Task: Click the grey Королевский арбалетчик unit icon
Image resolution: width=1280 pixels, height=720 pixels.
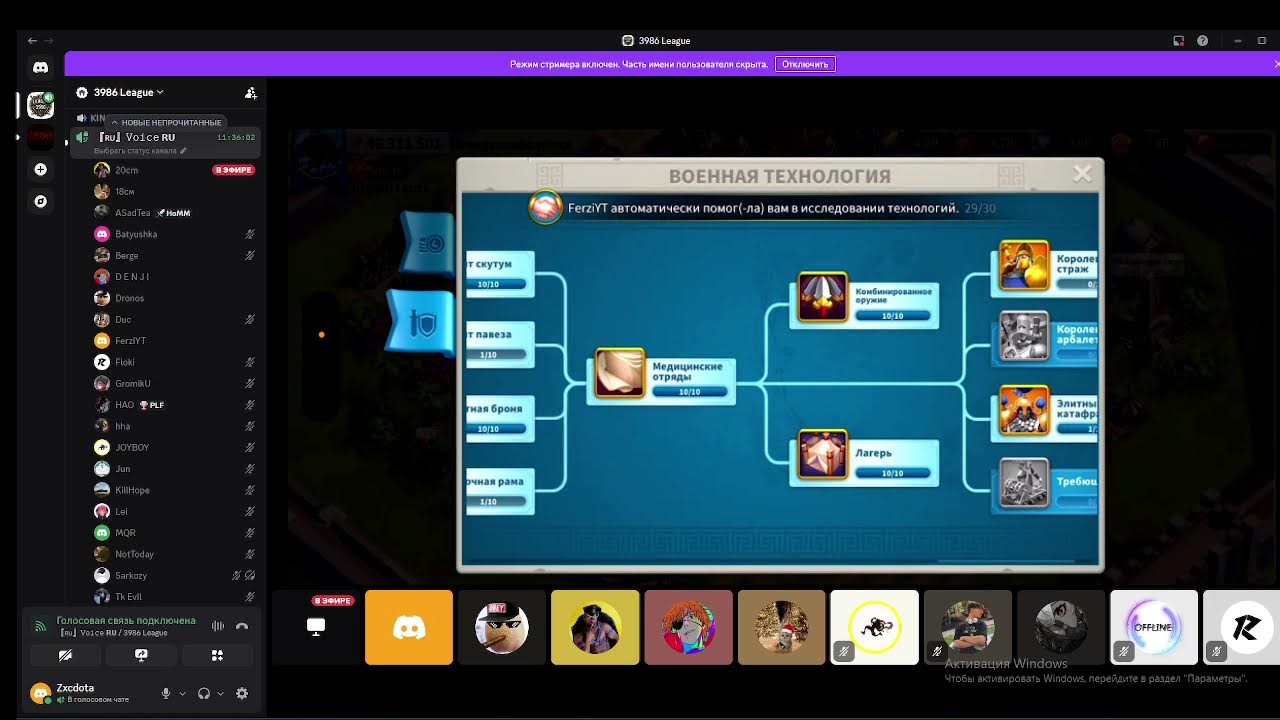Action: point(1024,338)
